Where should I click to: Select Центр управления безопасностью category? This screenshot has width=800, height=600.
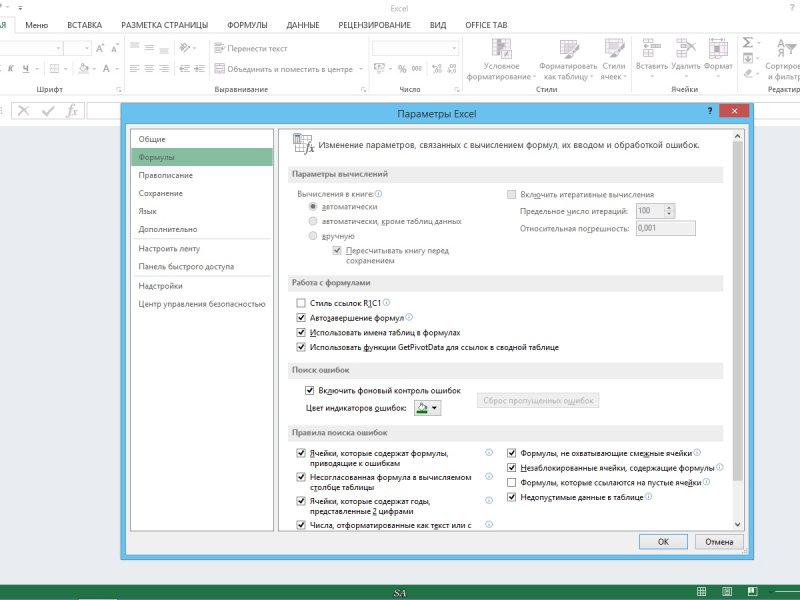point(202,304)
